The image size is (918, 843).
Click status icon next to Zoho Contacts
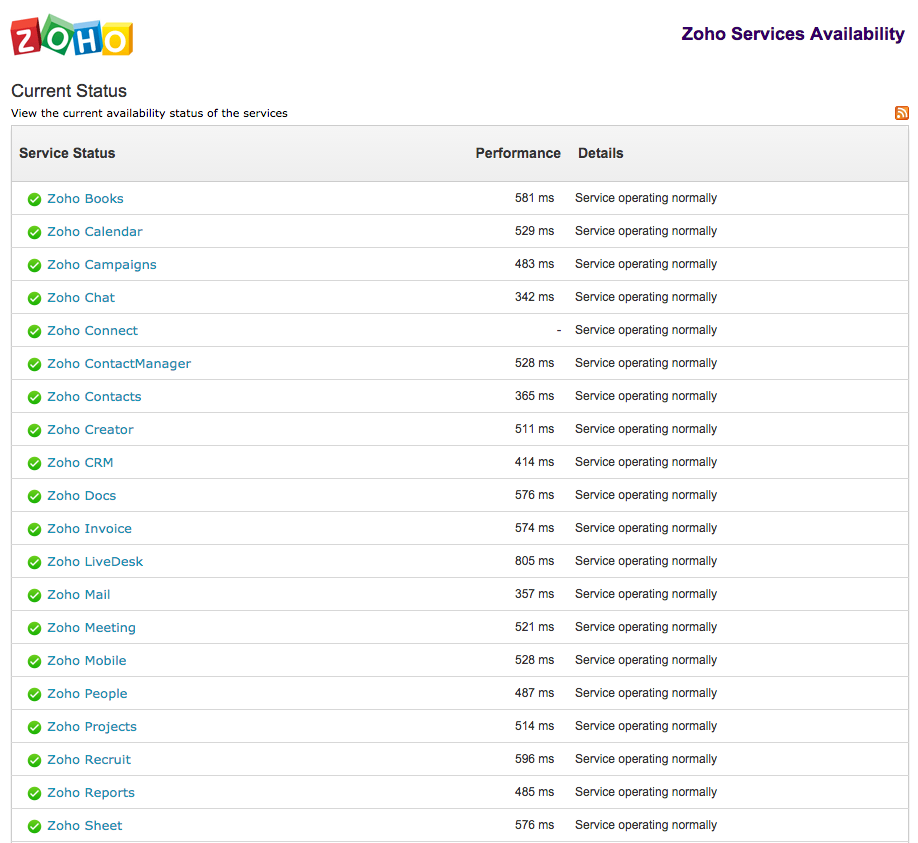tap(35, 397)
